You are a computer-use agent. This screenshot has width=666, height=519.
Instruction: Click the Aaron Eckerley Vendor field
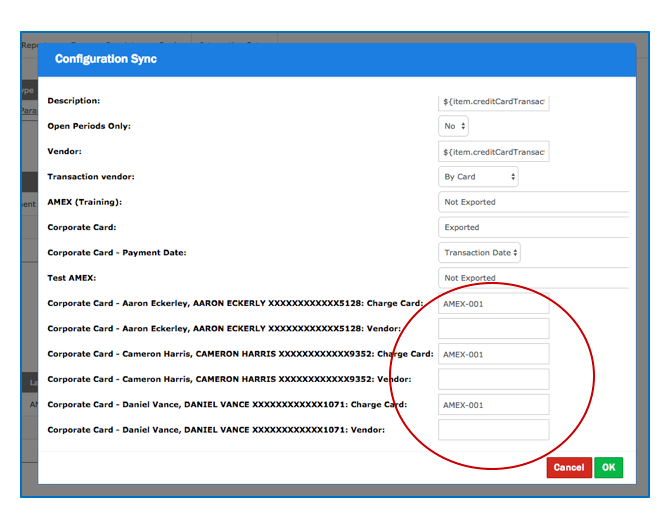[x=494, y=329]
